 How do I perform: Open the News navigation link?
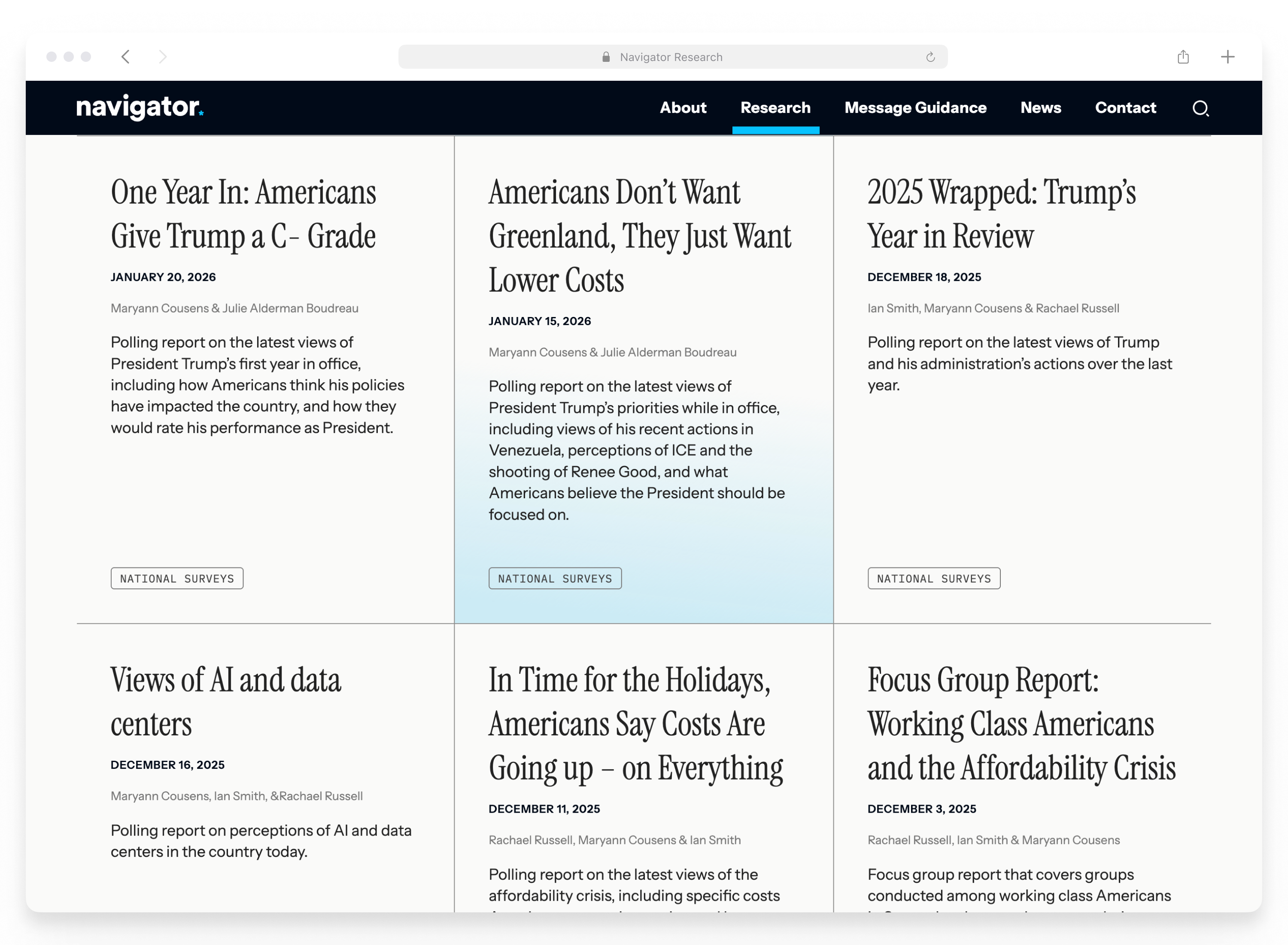point(1040,107)
